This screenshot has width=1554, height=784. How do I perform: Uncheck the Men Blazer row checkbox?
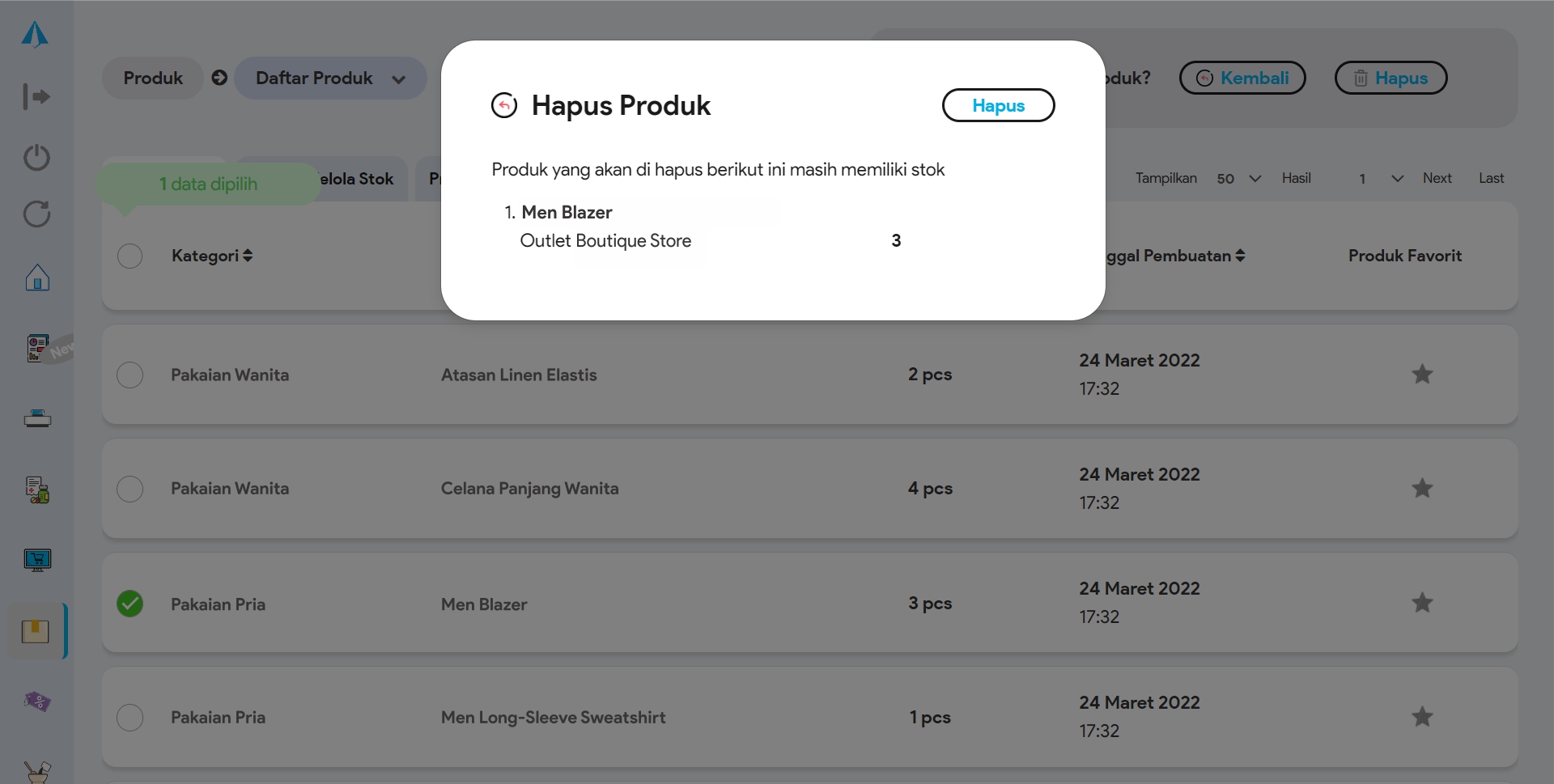coord(129,604)
